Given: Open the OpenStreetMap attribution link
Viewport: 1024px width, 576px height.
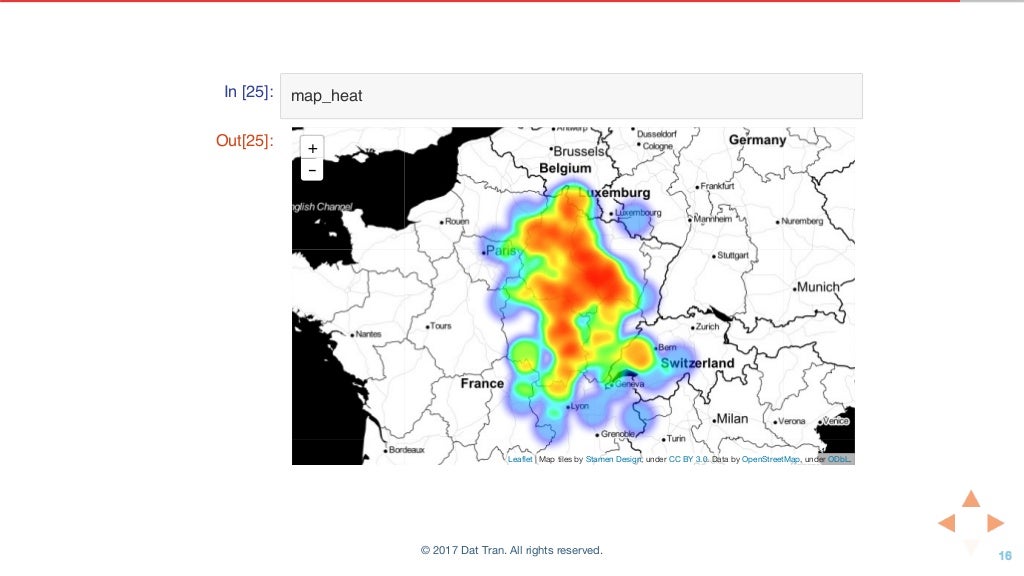Looking at the screenshot, I should pos(771,459).
